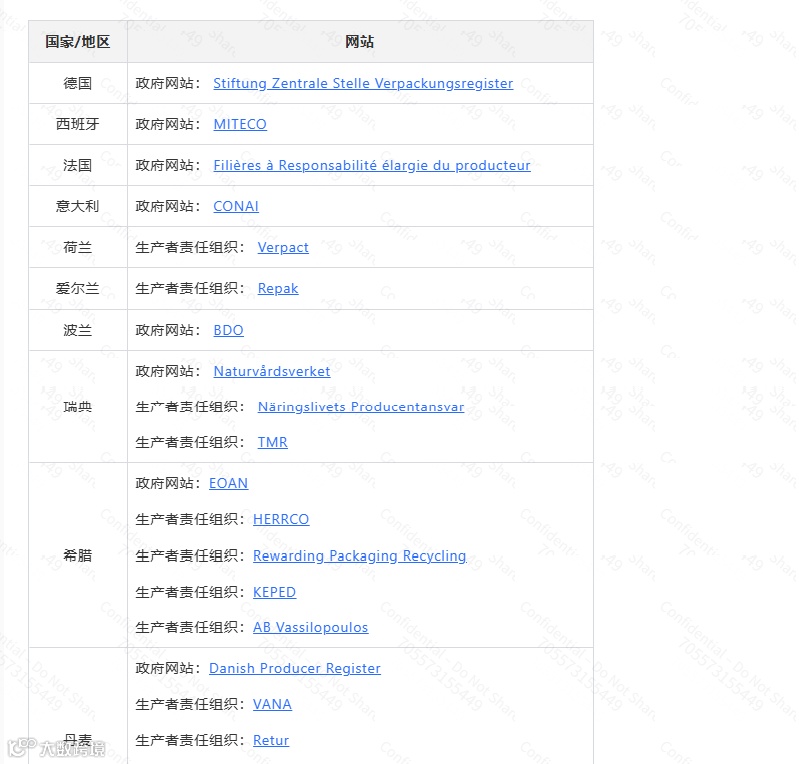Screen dimensions: 799x764
Task: Click the 瑞典 country cell
Action: click(x=77, y=407)
